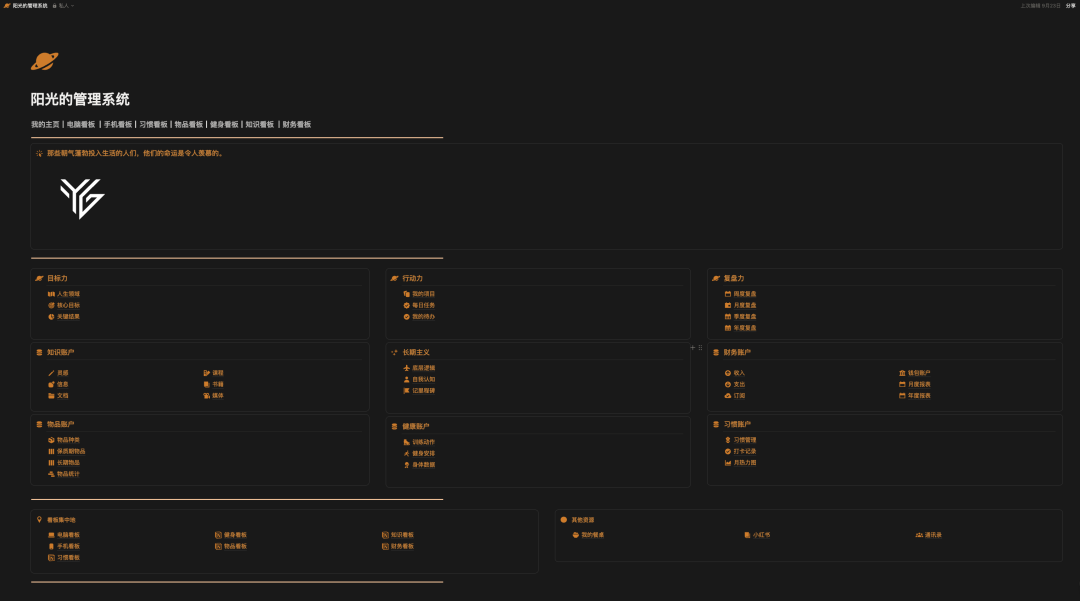Click the plus add-block icon beside 长期主义
Image resolution: width=1080 pixels, height=601 pixels.
(x=693, y=348)
